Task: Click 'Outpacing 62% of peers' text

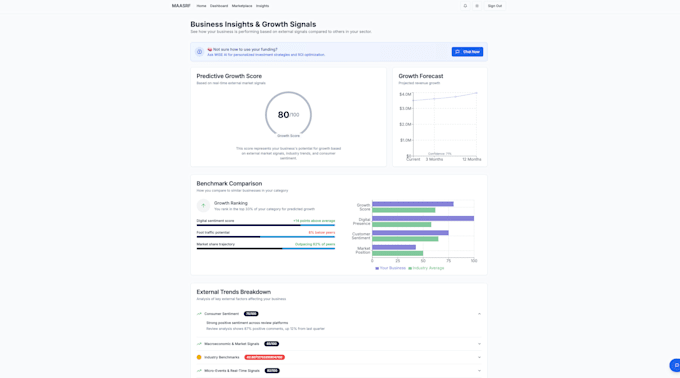Action: [315, 244]
